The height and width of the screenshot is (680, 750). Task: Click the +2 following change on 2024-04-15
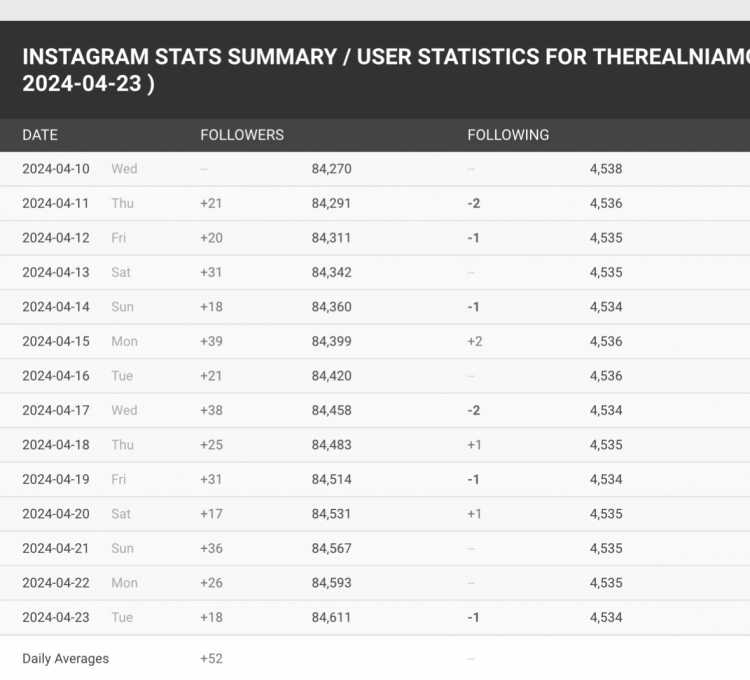tap(475, 341)
